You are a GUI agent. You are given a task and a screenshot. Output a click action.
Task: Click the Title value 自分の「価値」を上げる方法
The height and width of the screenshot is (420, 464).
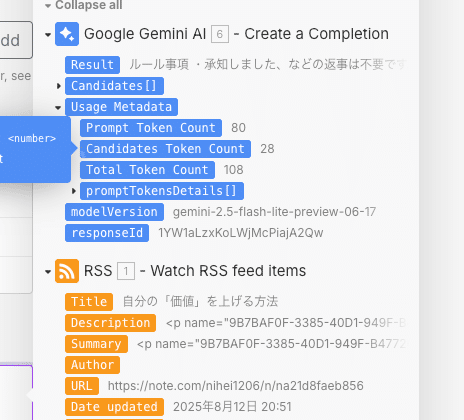click(x=200, y=302)
